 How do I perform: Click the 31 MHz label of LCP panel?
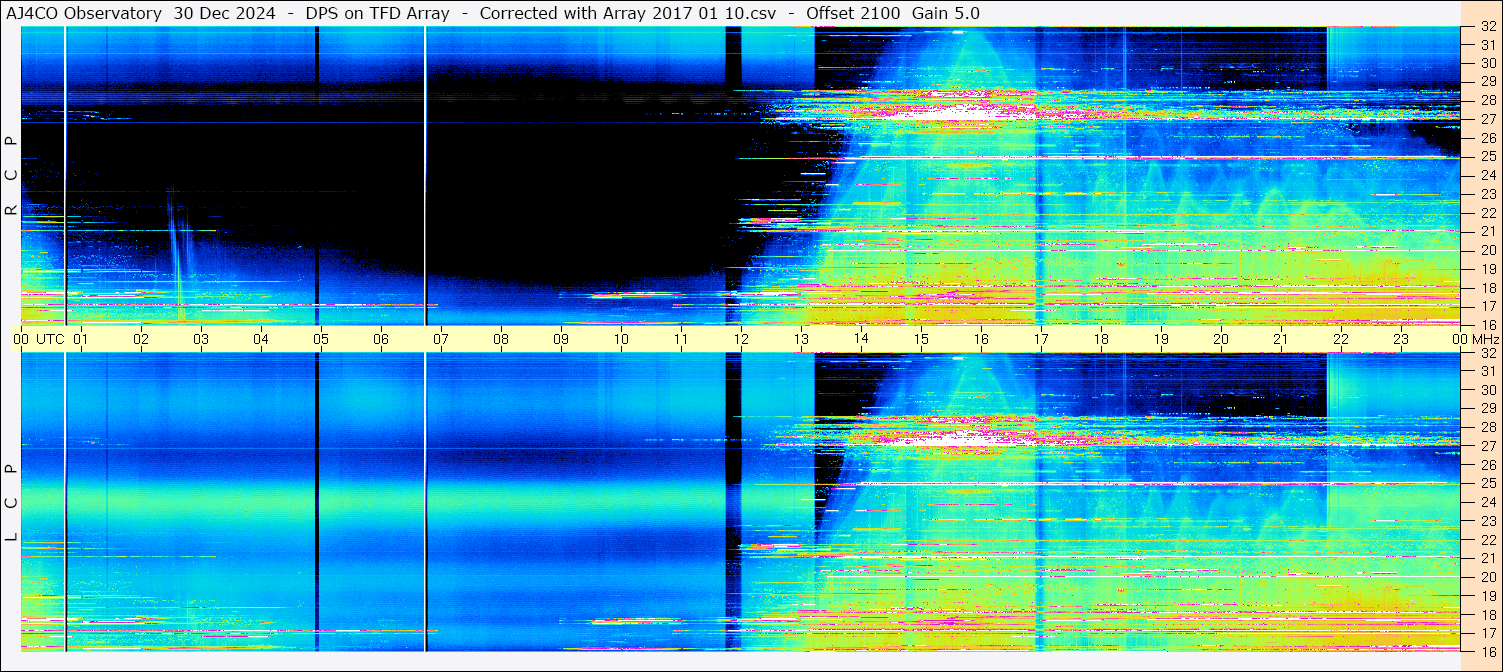coord(1487,371)
